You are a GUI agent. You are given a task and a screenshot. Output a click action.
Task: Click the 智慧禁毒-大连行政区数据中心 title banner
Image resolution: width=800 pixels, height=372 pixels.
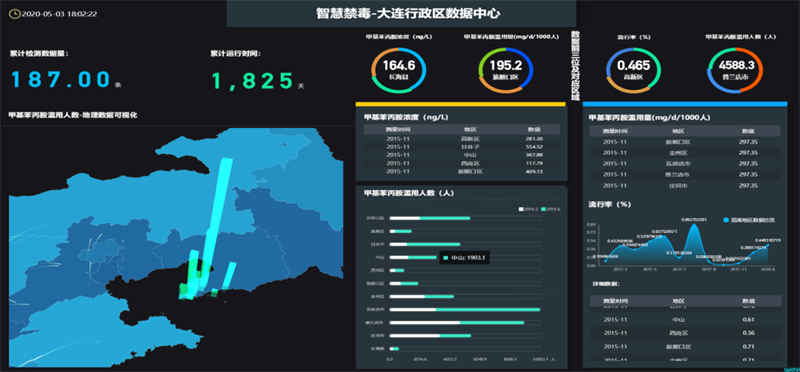401,13
